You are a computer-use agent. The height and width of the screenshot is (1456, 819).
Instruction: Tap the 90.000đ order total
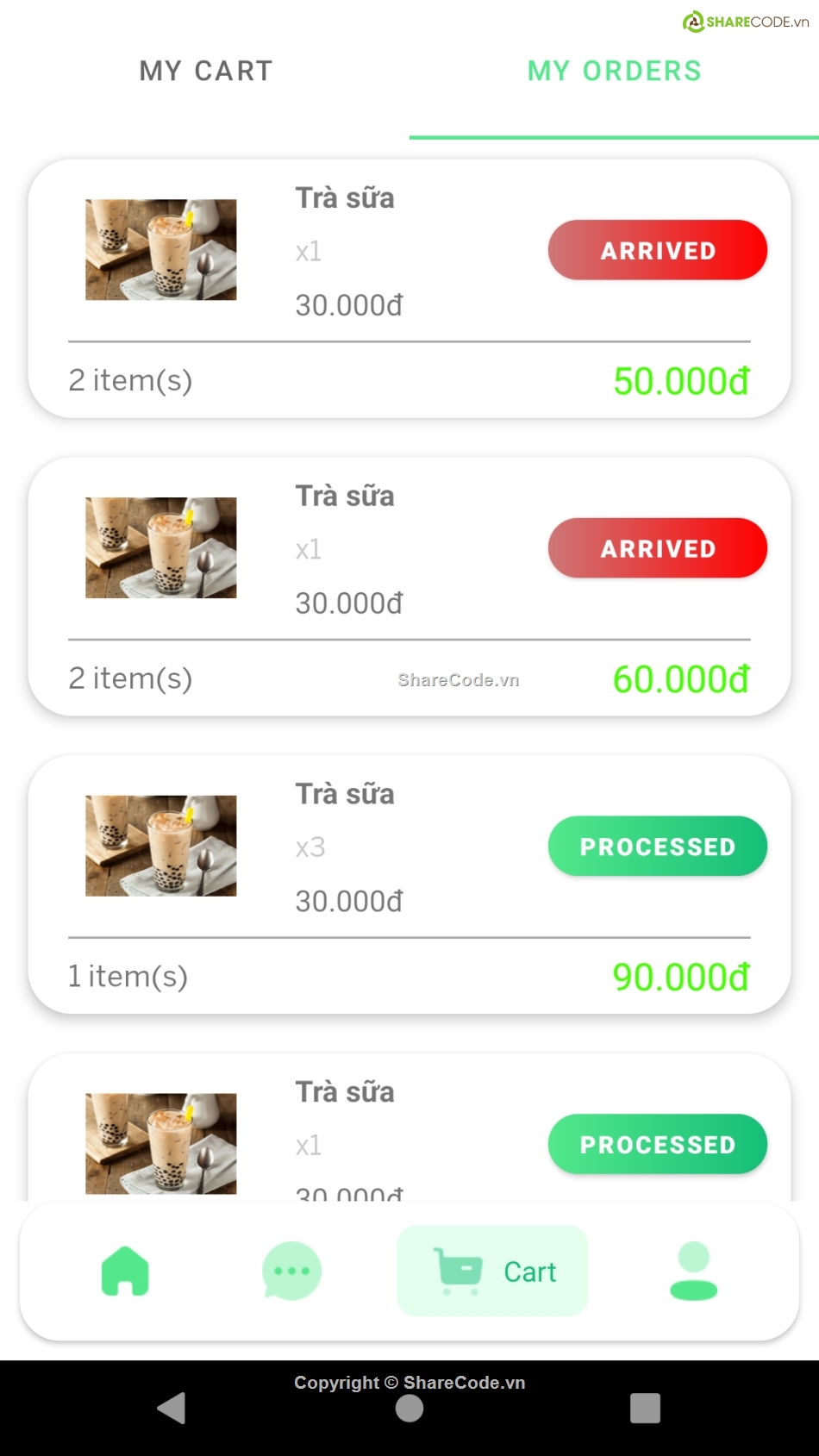point(680,978)
